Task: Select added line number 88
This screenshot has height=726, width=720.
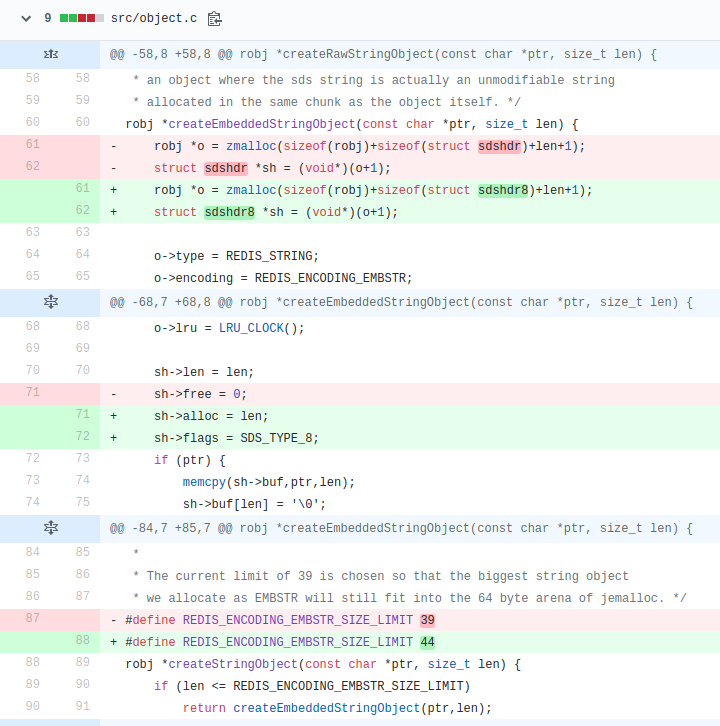Action: (x=81, y=640)
